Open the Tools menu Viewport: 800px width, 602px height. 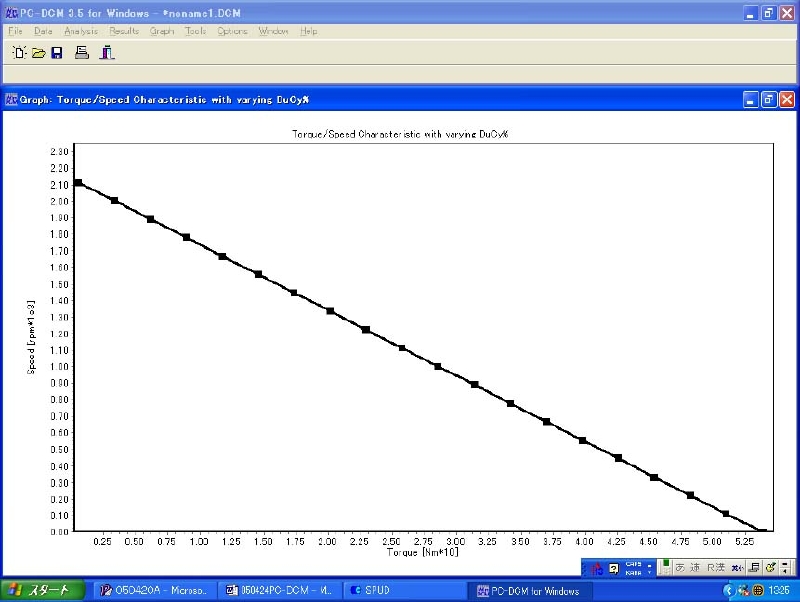[x=195, y=31]
